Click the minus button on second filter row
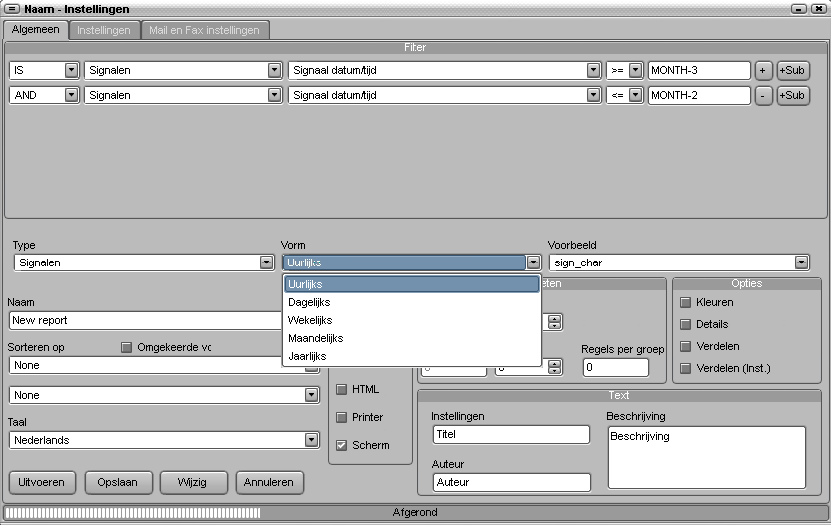 (763, 95)
